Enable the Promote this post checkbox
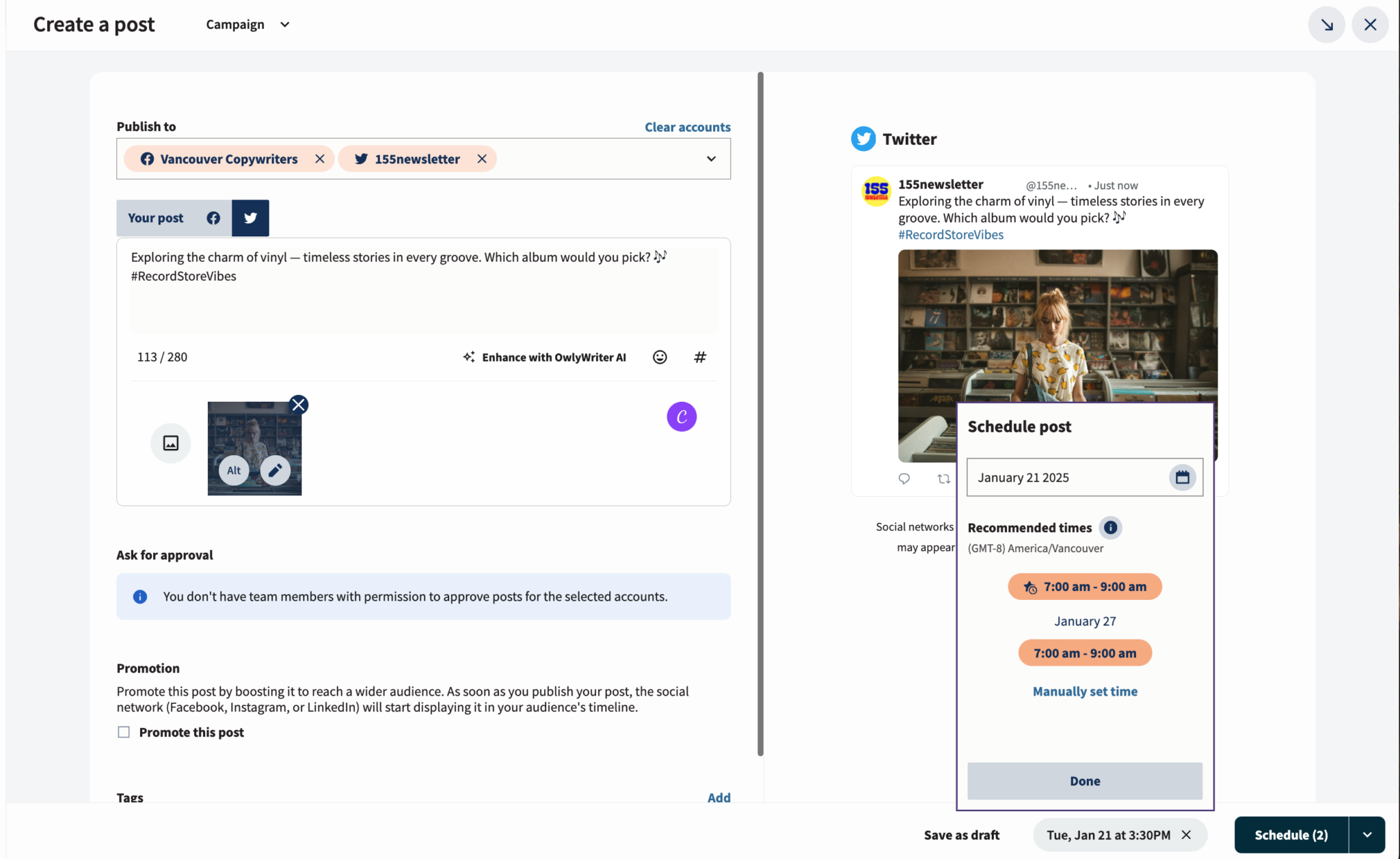The image size is (1400, 859). coord(124,732)
